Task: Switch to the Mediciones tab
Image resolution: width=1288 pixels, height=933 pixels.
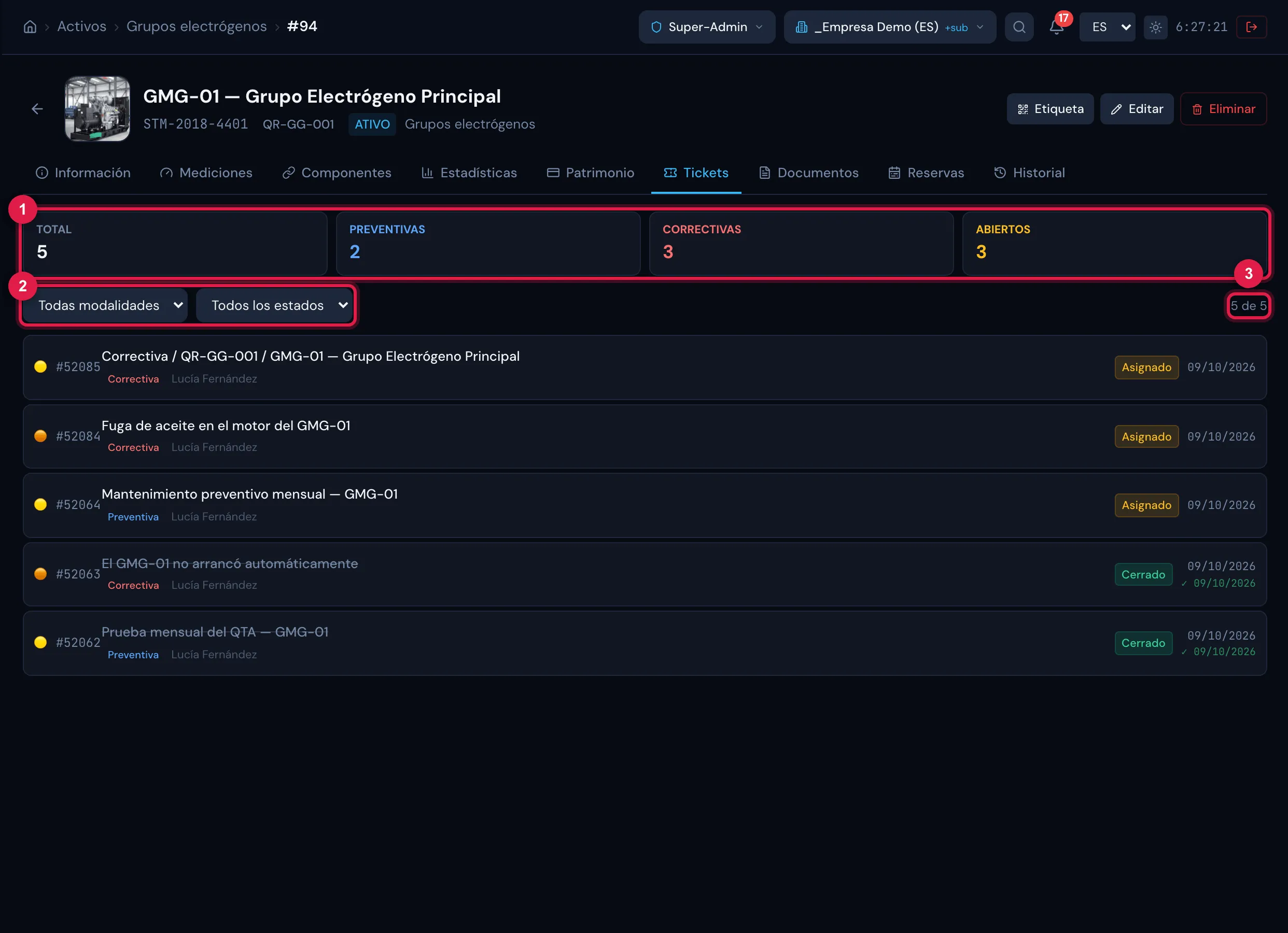Action: coord(206,173)
